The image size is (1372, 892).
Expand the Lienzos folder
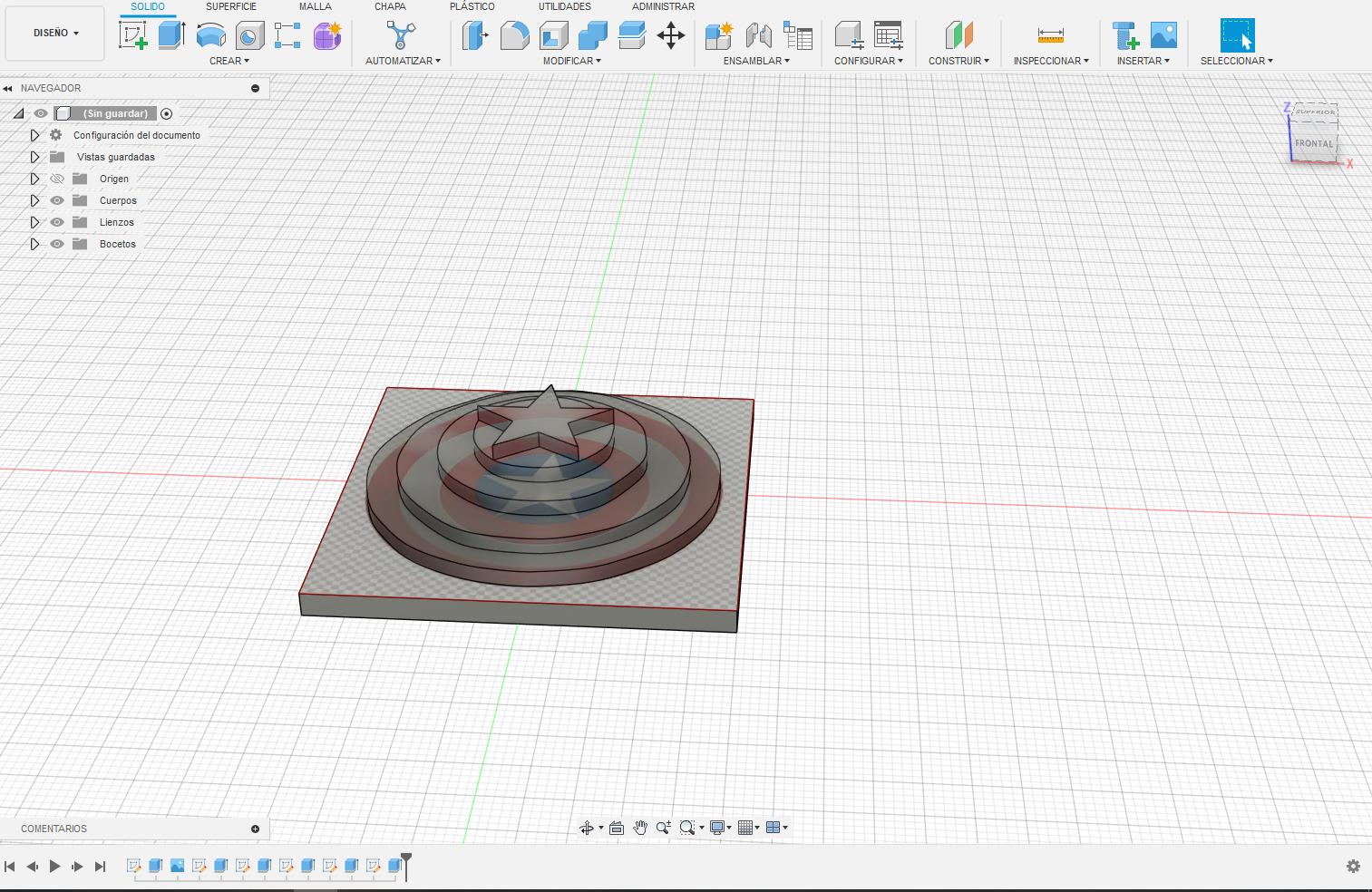coord(34,222)
